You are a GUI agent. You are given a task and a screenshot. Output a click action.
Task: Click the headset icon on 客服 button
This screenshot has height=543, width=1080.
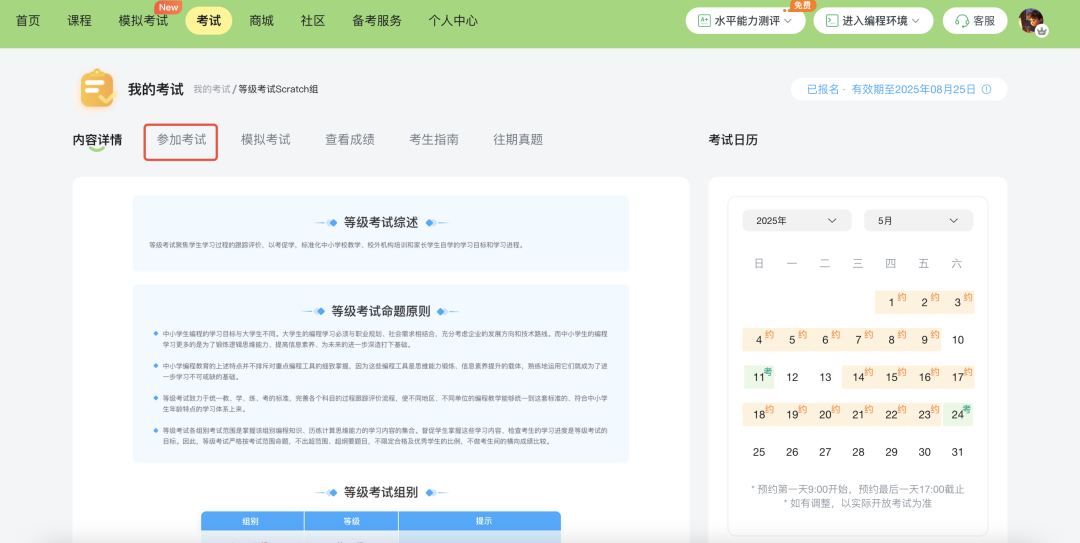pos(962,21)
